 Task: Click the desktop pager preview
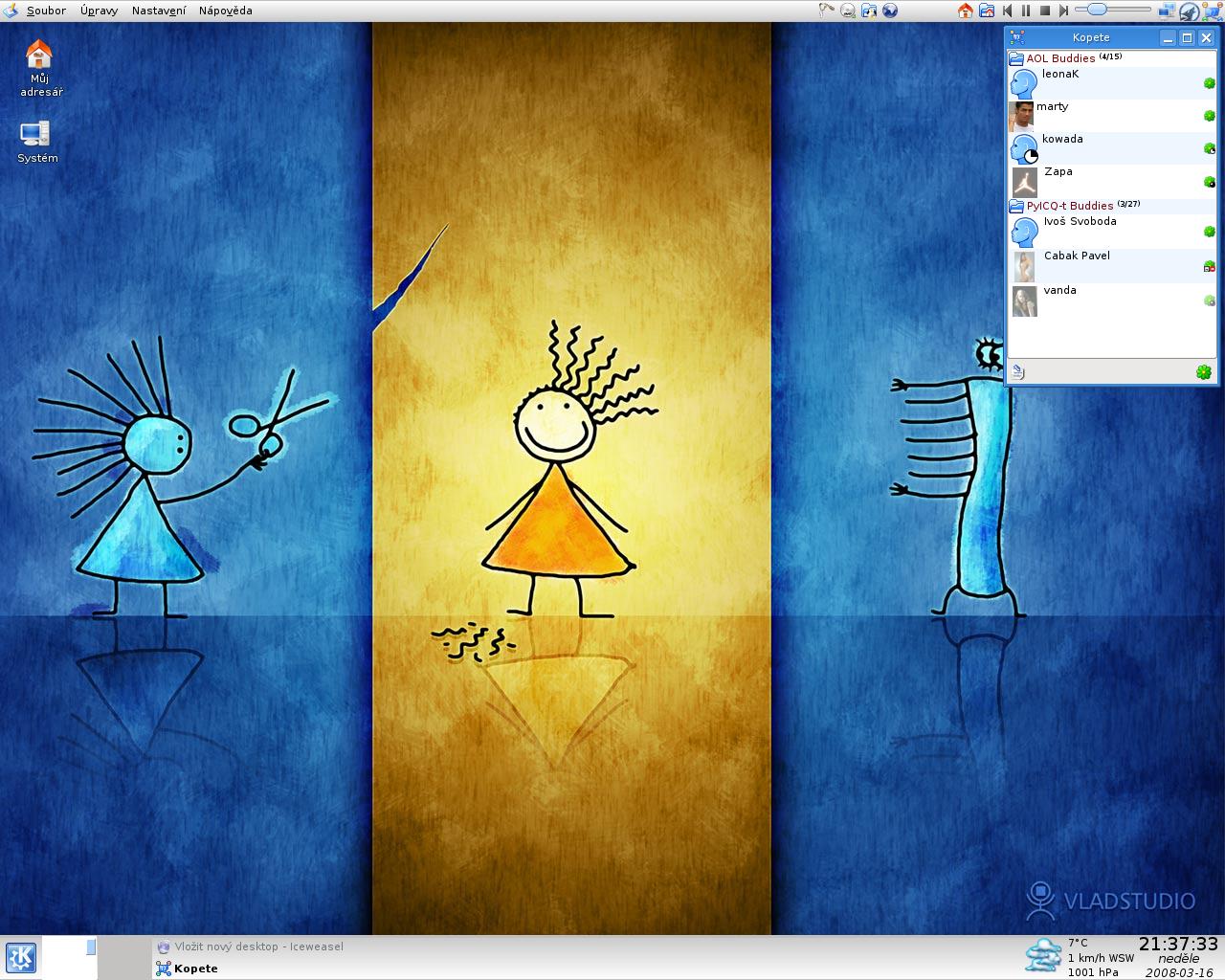70,958
